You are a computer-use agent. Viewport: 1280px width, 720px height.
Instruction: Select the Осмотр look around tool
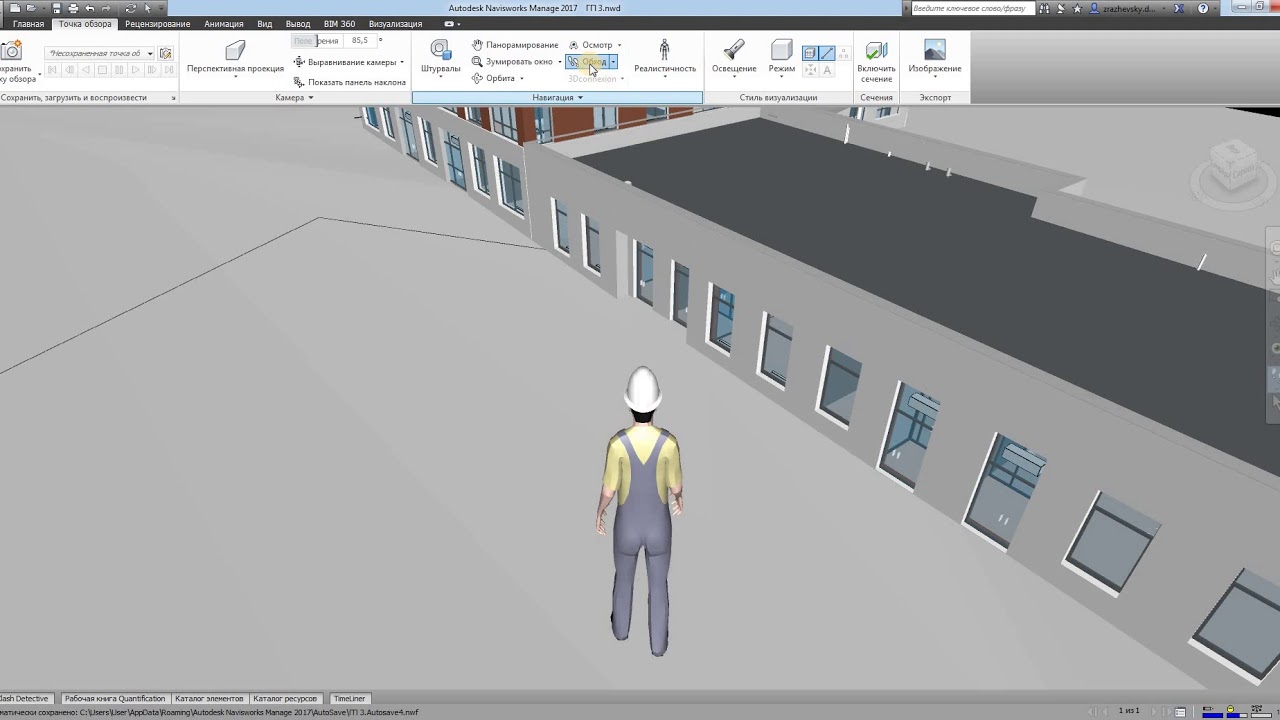tap(590, 45)
